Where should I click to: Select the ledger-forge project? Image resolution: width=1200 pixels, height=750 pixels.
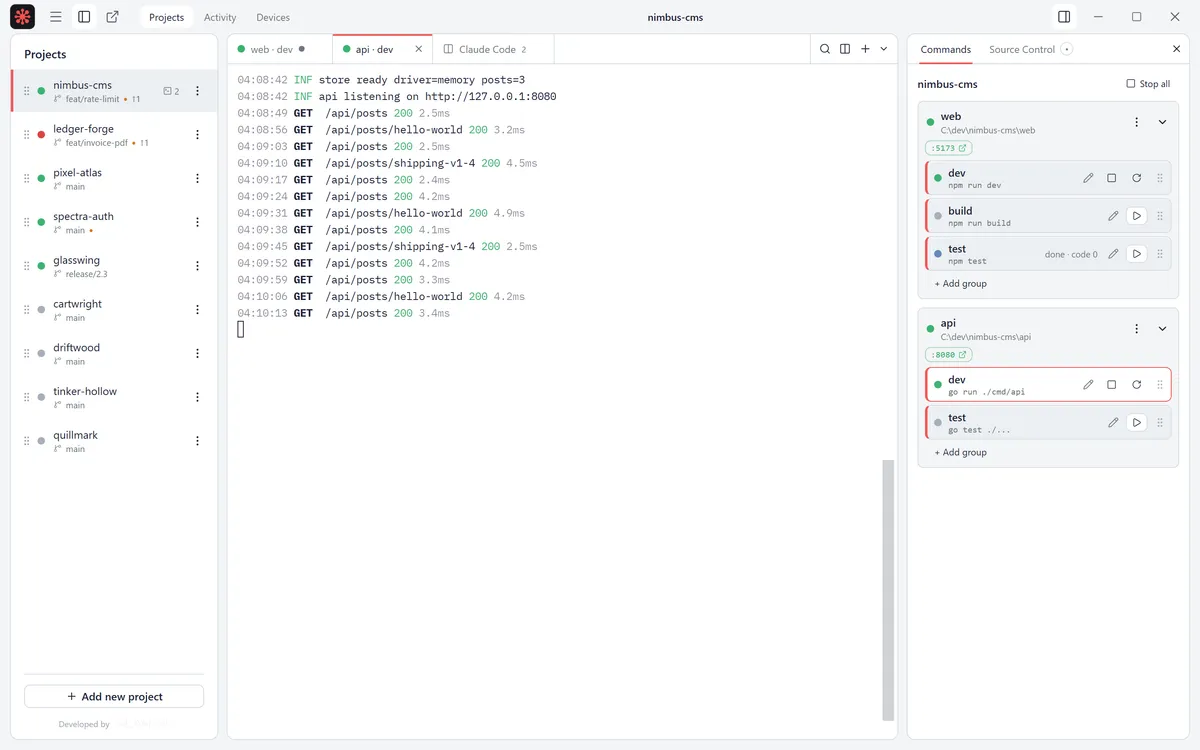114,135
